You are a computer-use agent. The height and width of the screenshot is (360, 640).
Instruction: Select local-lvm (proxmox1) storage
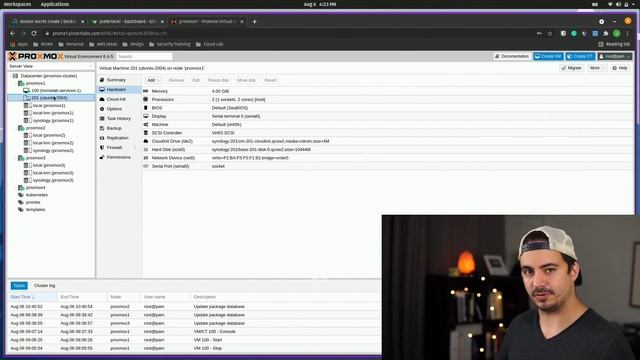click(x=53, y=113)
